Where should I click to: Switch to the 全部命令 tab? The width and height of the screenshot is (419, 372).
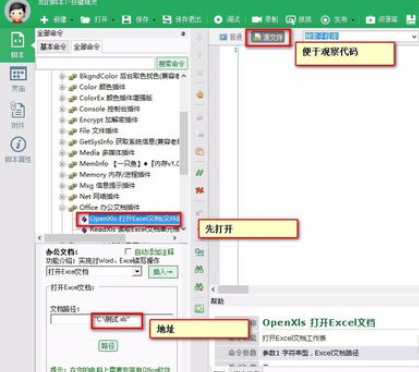coord(87,47)
